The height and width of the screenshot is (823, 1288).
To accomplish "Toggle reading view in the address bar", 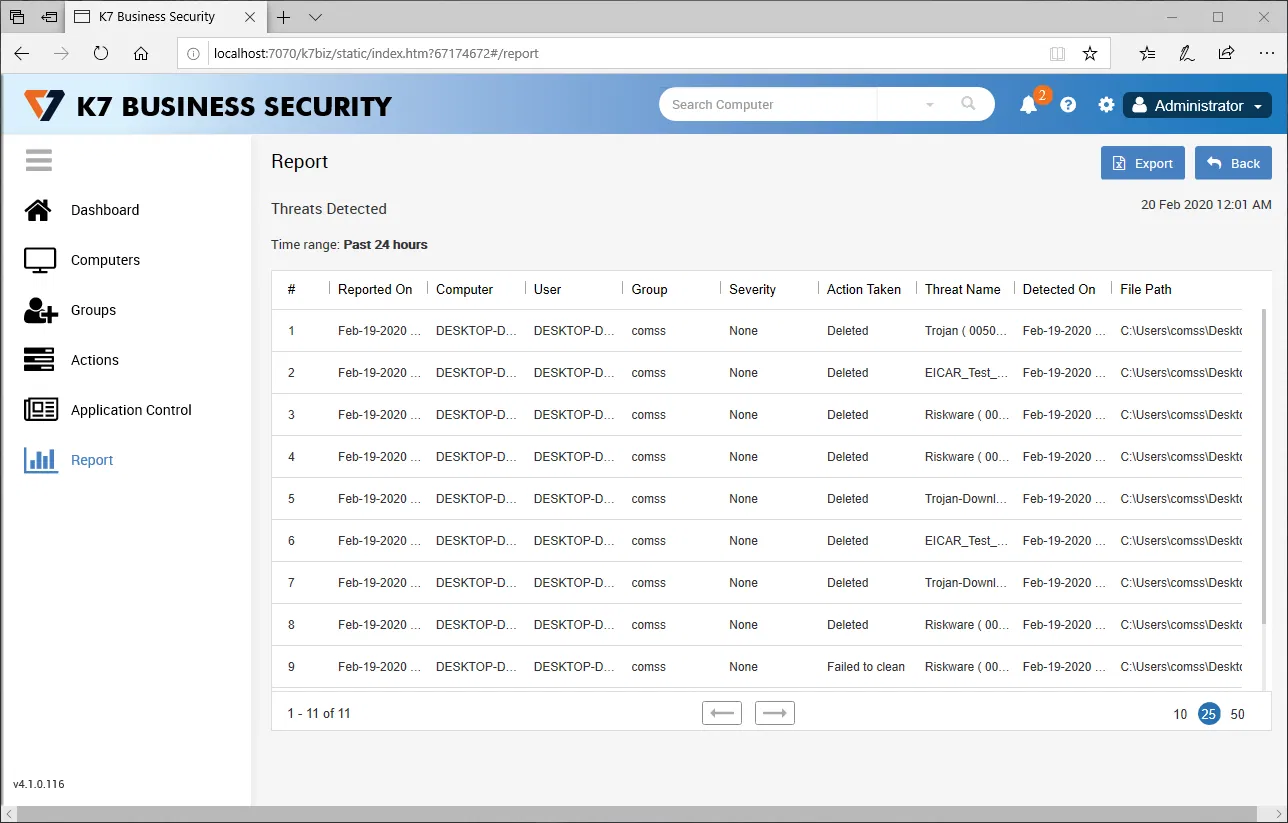I will click(x=1057, y=54).
